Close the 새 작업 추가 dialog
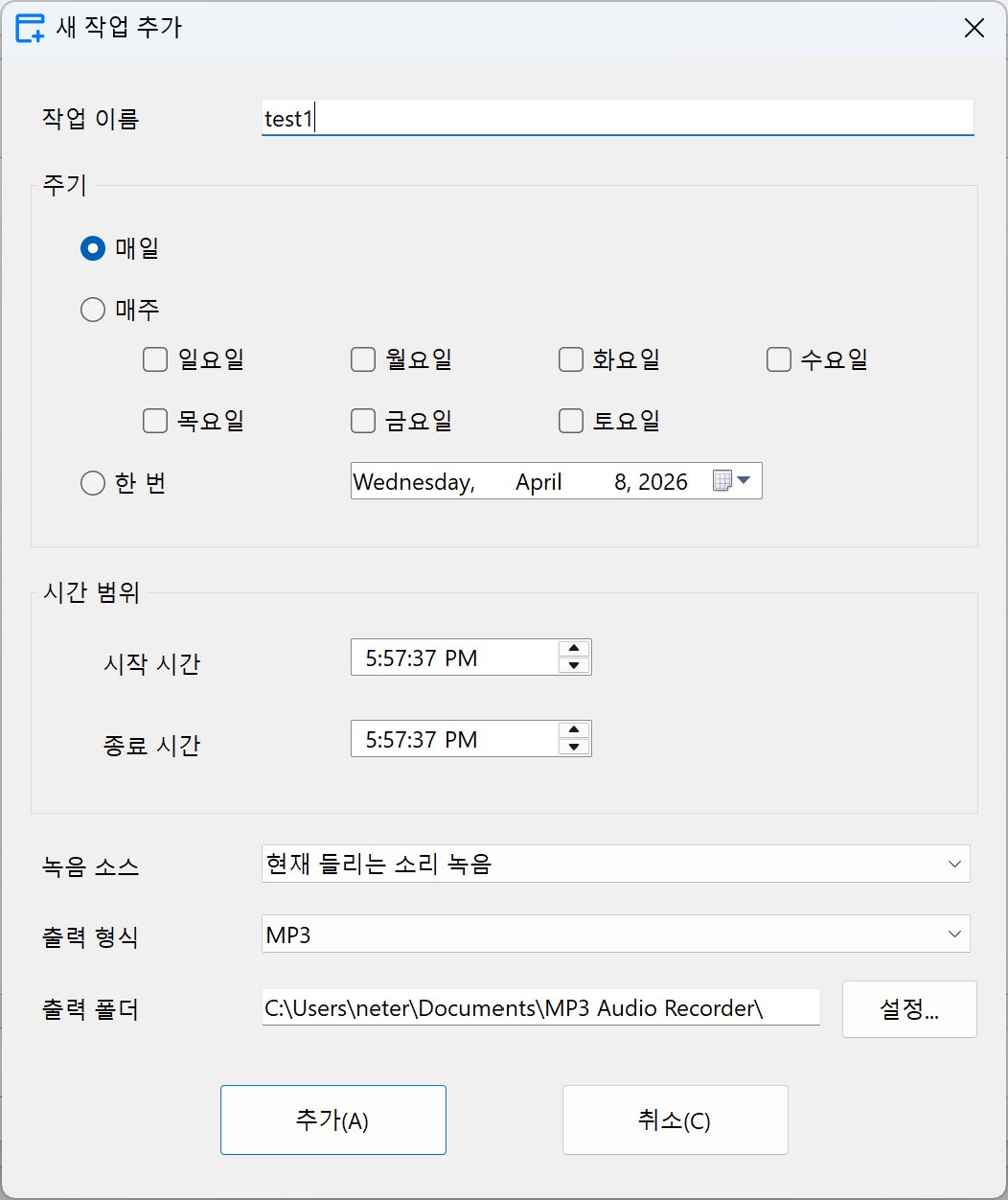Viewport: 1008px width, 1200px height. (x=974, y=28)
